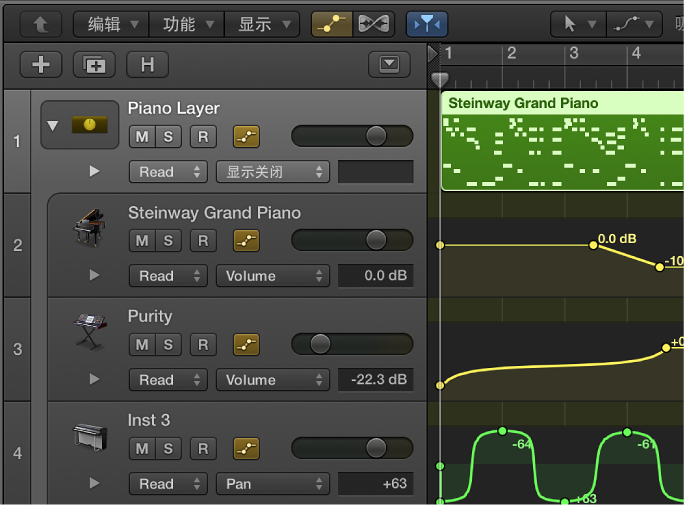Toggle automation button on Purity track
This screenshot has height=506, width=684.
pyautogui.click(x=246, y=345)
